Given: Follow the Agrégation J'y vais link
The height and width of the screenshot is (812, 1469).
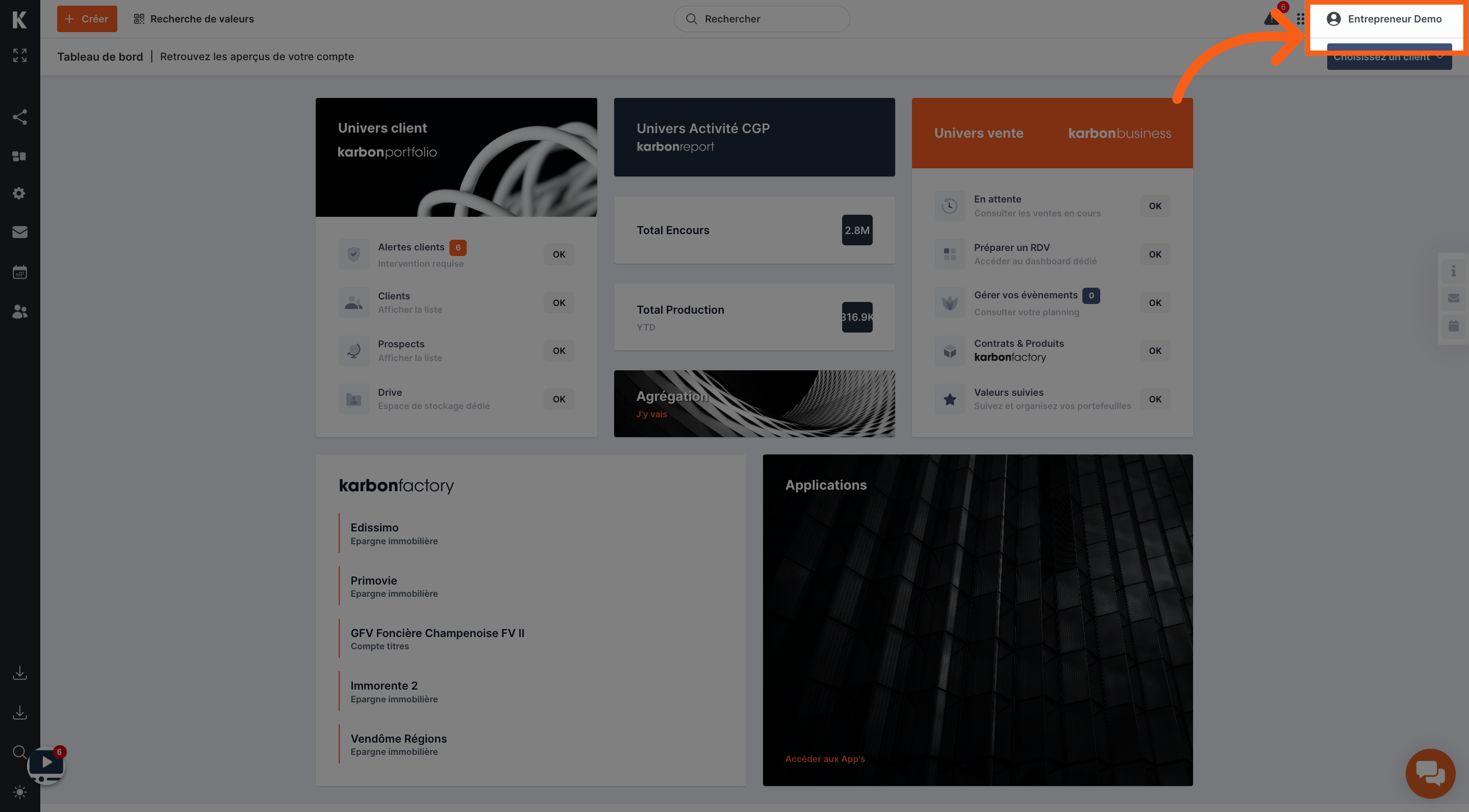Looking at the screenshot, I should [x=651, y=414].
